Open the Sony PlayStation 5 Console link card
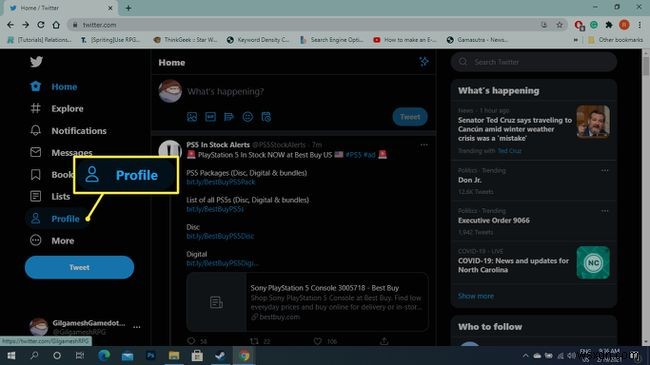Viewport: 650px width, 365px height. pos(307,302)
